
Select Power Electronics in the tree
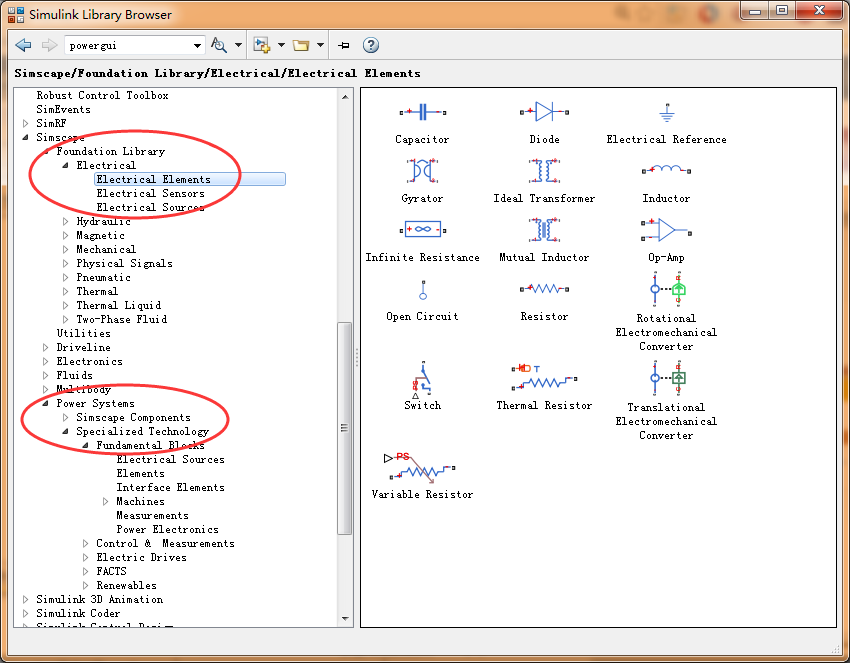(x=168, y=530)
